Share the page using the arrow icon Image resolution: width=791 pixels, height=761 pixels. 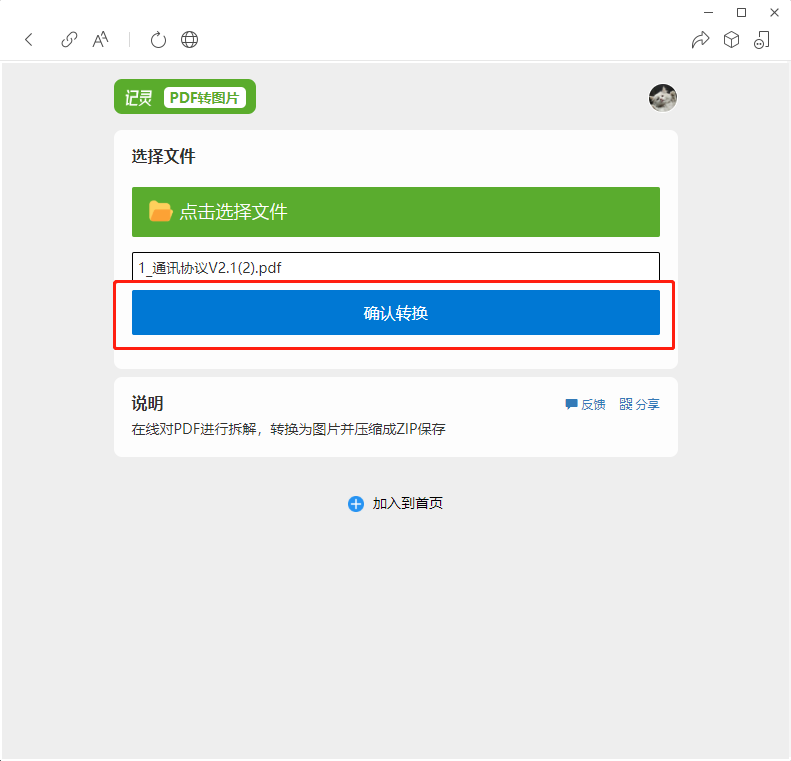pos(700,39)
